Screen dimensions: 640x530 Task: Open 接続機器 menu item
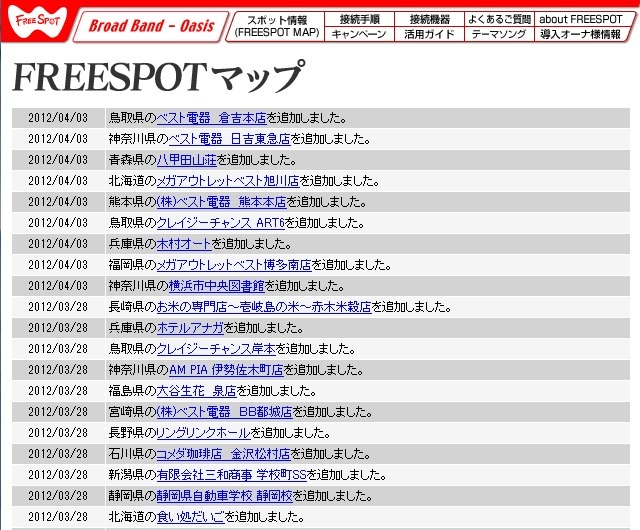[429, 19]
